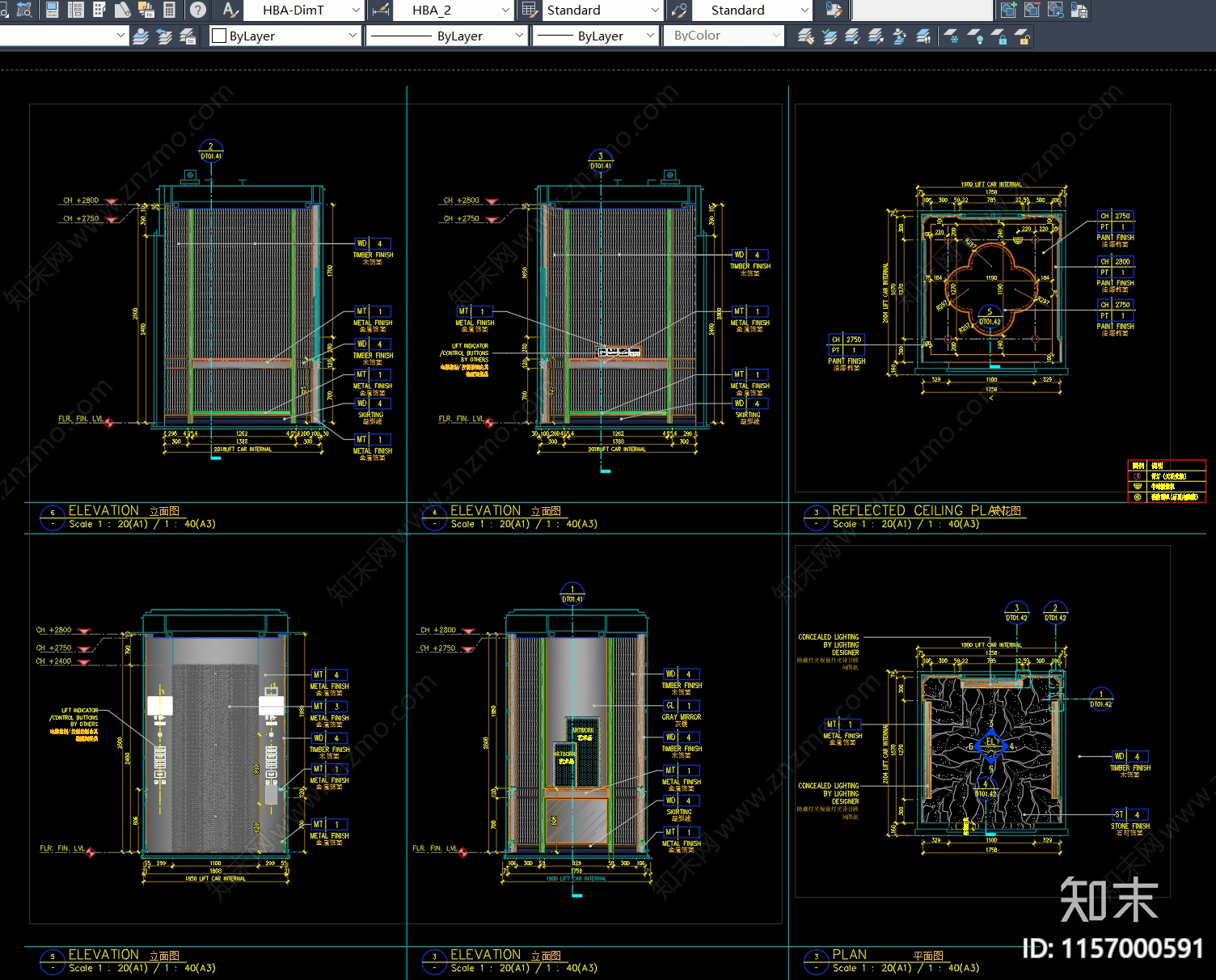This screenshot has width=1216, height=980.
Task: Click the Layer Lock icon
Action: click(999, 36)
